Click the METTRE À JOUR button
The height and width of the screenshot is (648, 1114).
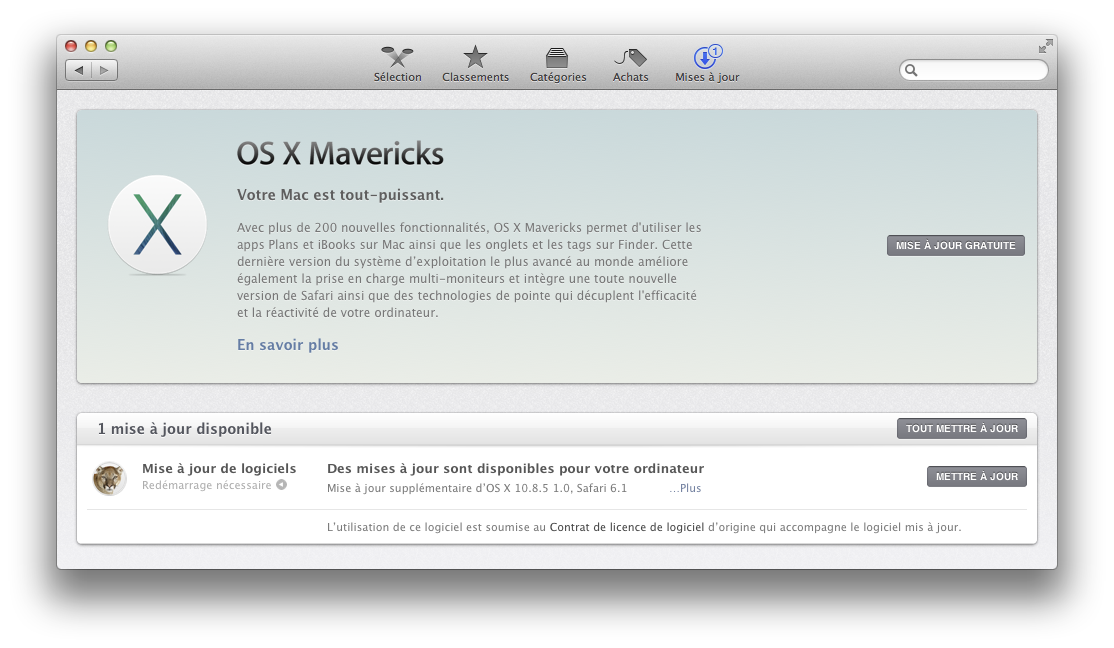click(x=976, y=477)
